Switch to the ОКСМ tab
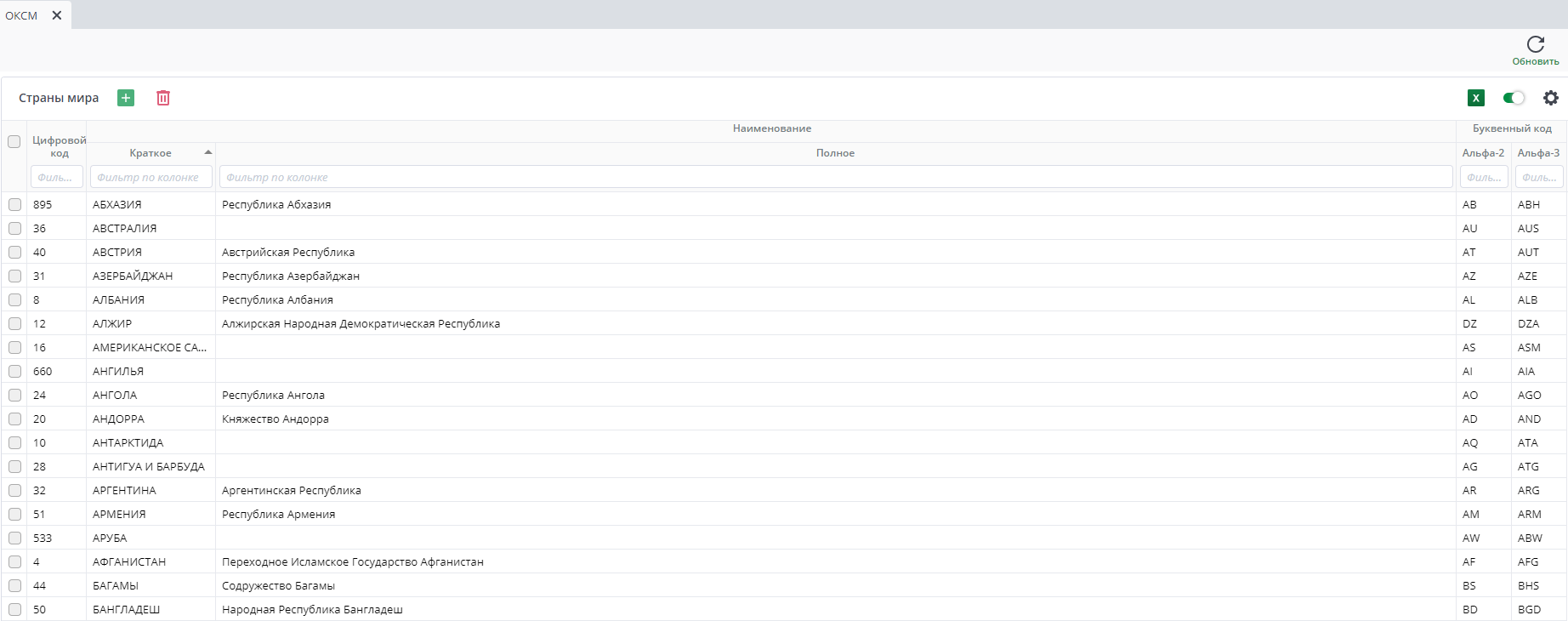1568x621 pixels. click(x=21, y=15)
